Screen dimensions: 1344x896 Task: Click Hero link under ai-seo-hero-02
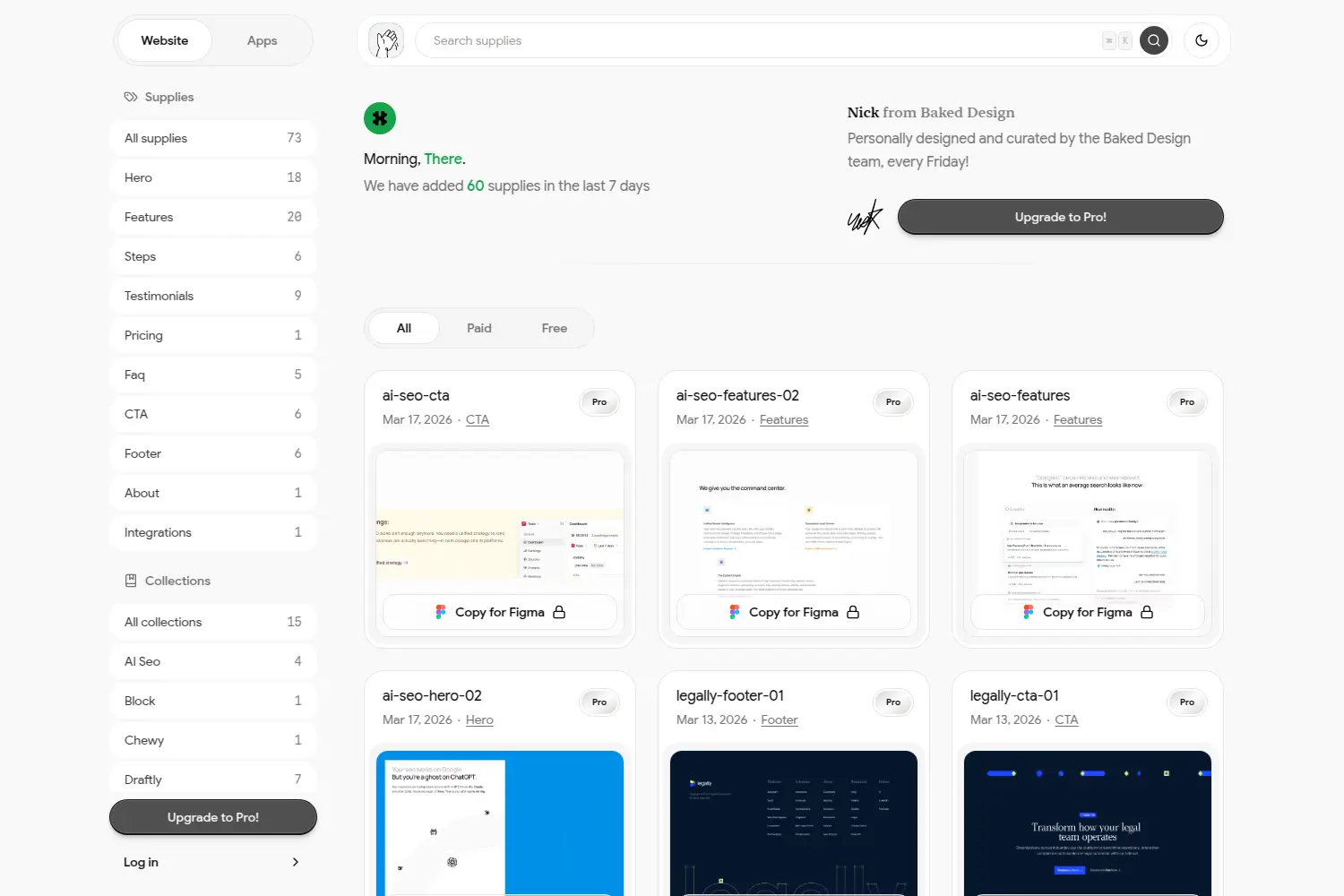[x=479, y=719]
